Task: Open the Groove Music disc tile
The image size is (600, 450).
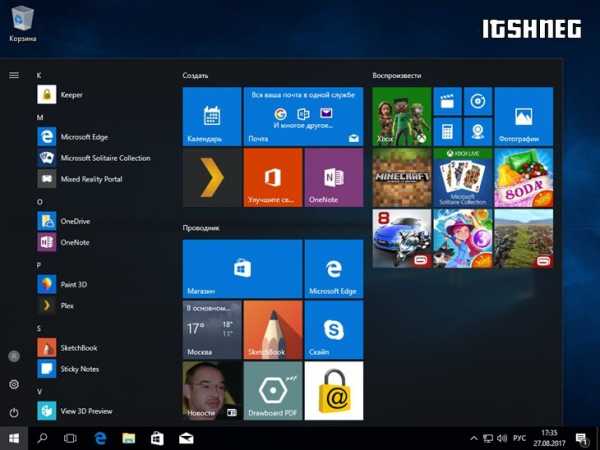Action: (478, 101)
